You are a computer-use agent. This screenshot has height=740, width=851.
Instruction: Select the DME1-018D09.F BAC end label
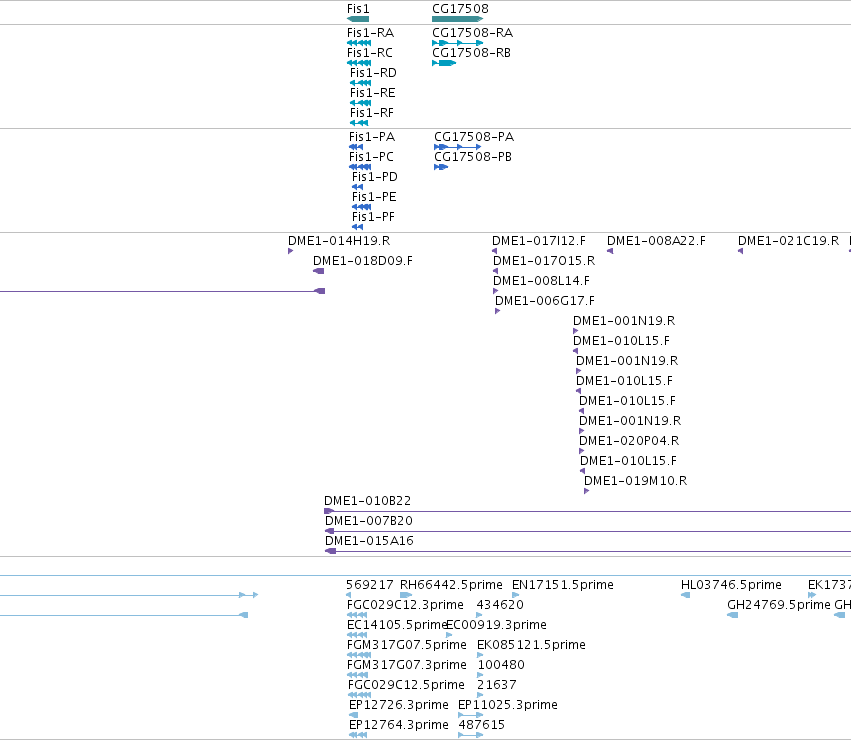point(363,261)
